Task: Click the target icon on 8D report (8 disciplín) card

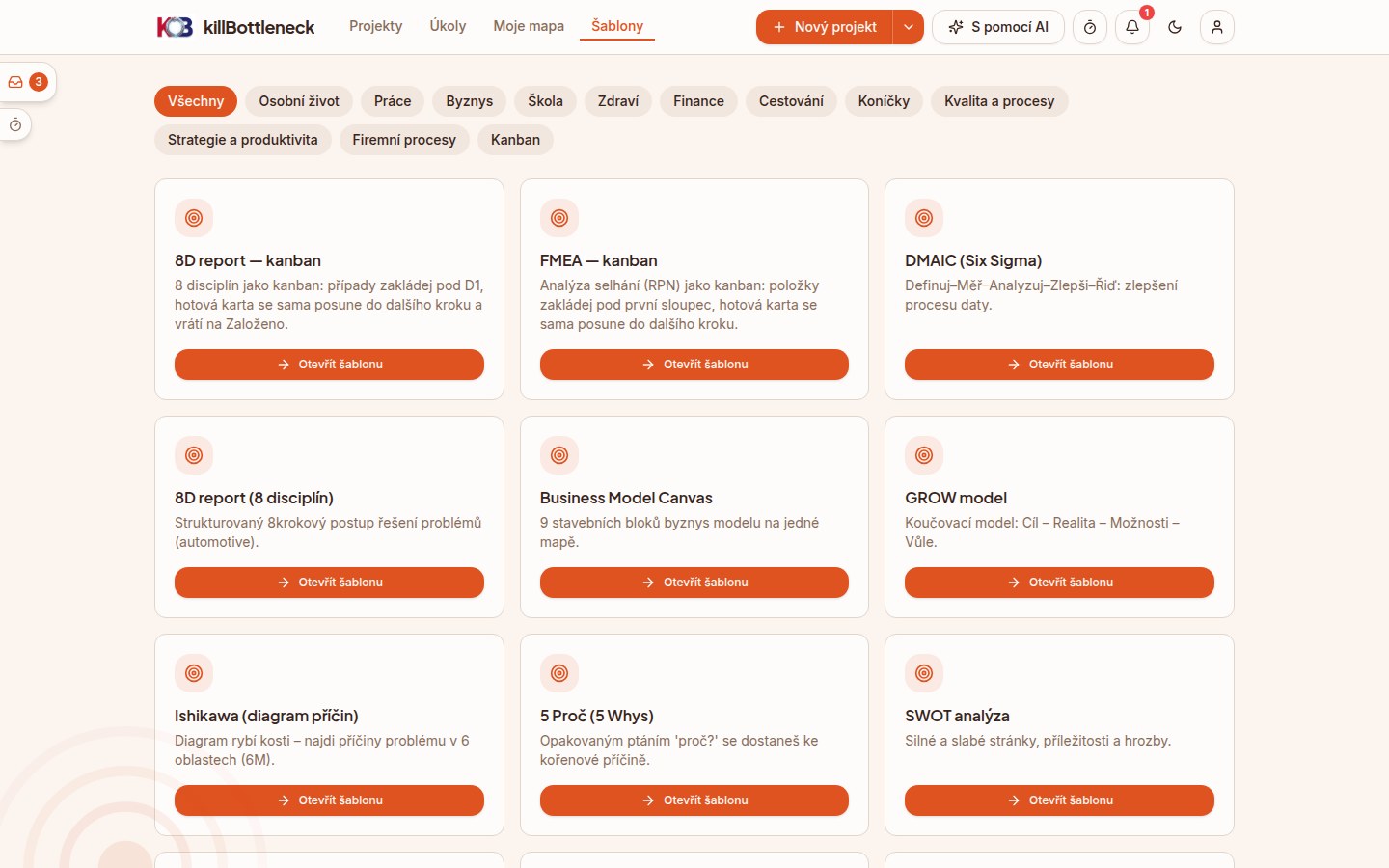Action: click(194, 455)
